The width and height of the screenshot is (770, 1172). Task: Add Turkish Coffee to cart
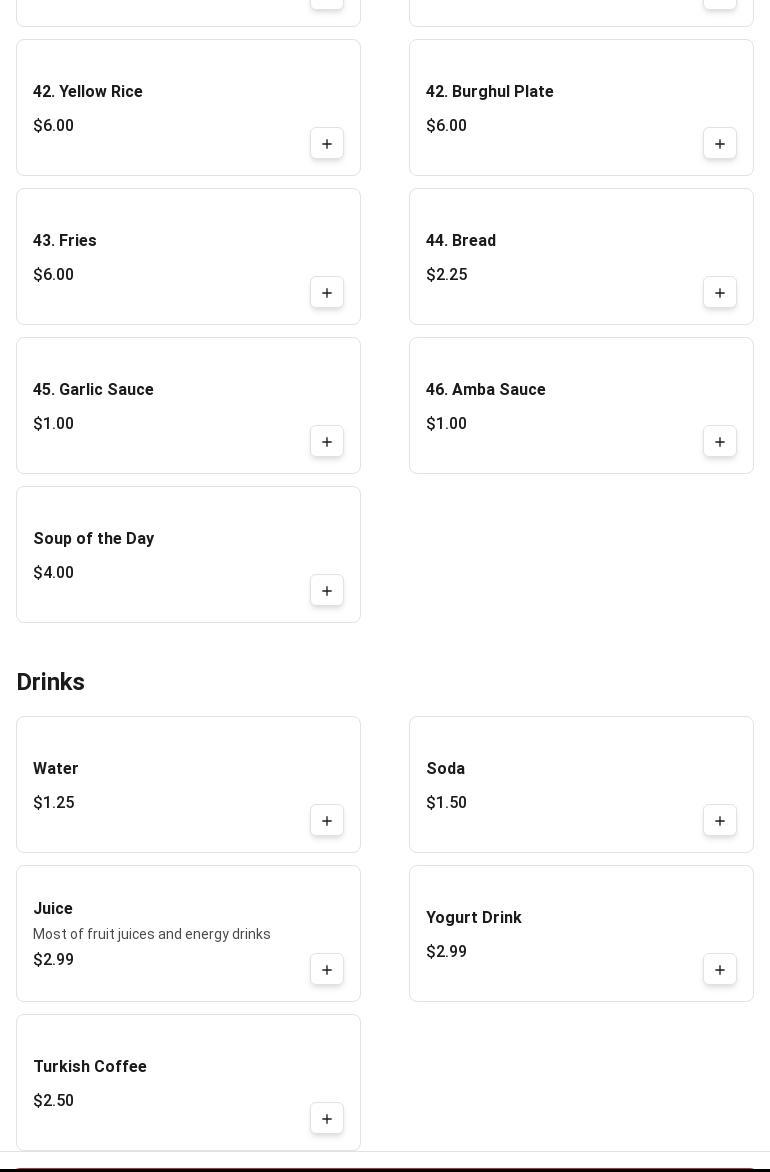[327, 1119]
